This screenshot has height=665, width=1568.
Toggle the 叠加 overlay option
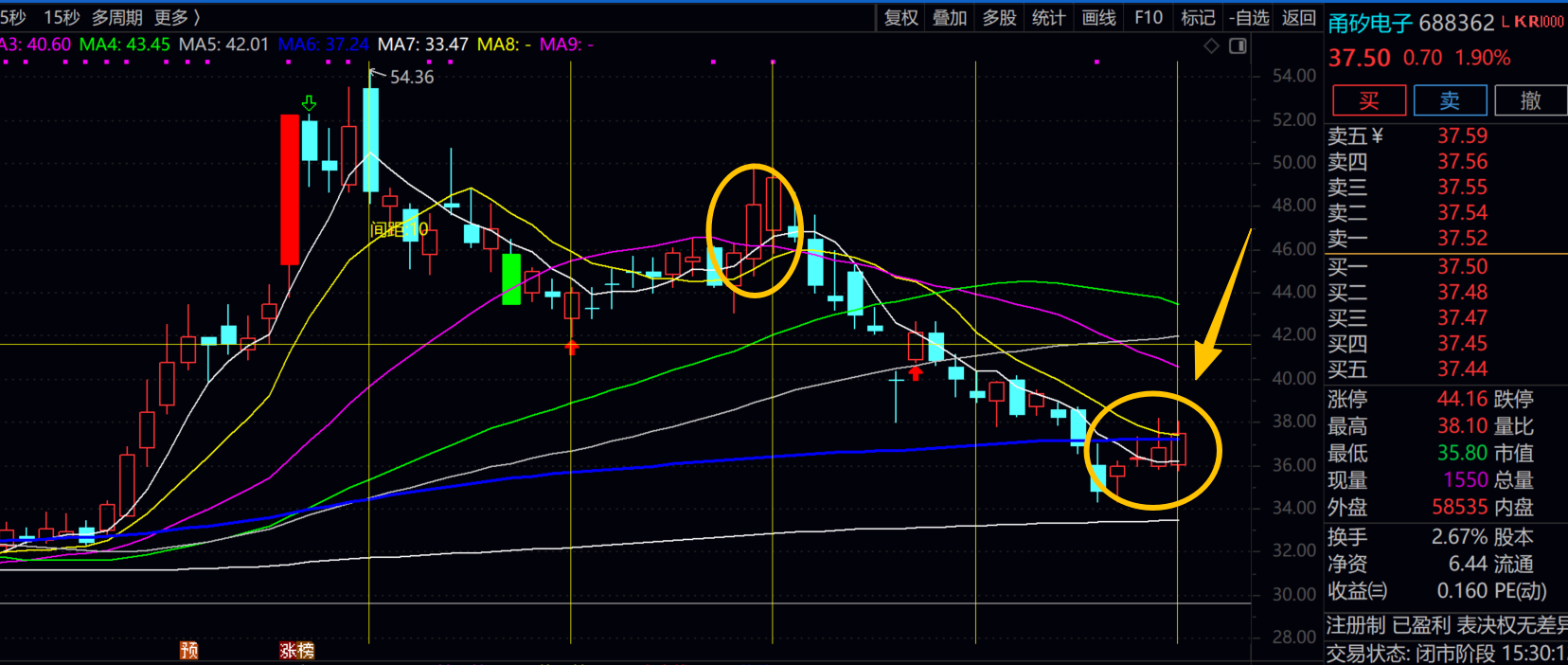click(950, 17)
